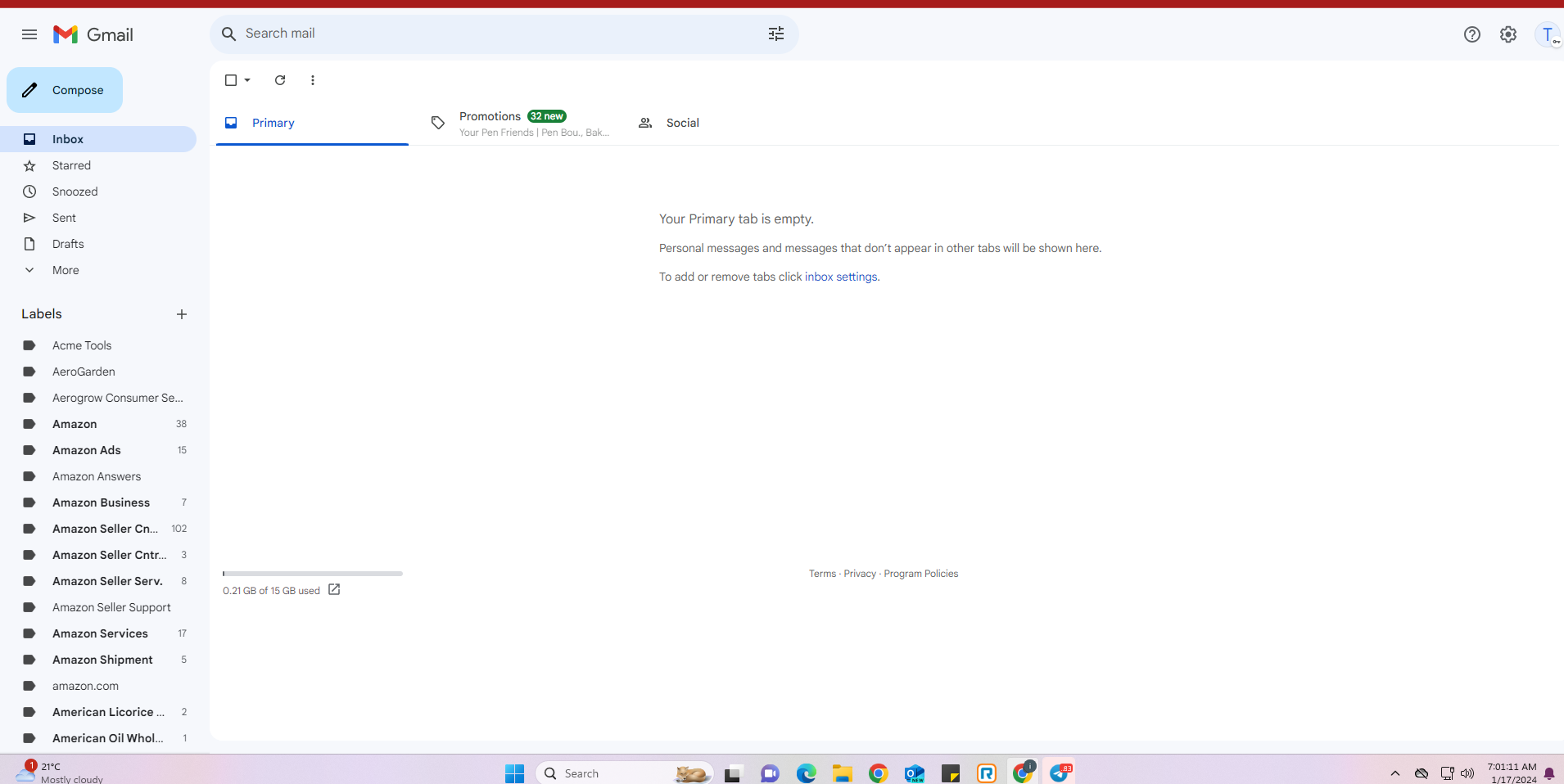Launch Microsoft Edge from the taskbar
This screenshot has width=1564, height=784.
click(807, 773)
